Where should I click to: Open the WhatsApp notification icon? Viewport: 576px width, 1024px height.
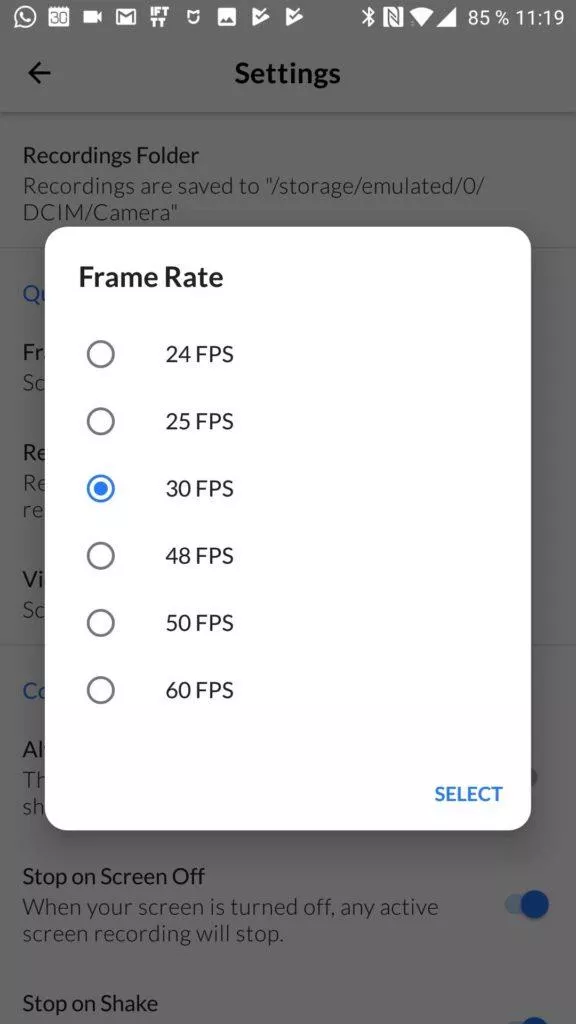coord(25,17)
